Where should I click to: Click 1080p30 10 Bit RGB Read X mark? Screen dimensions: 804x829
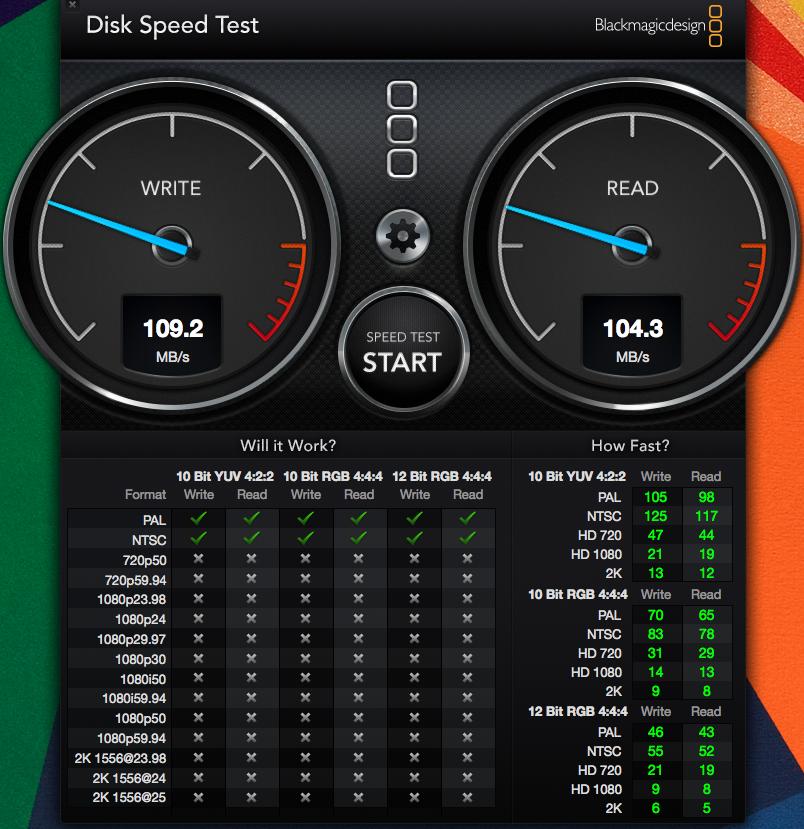359,658
